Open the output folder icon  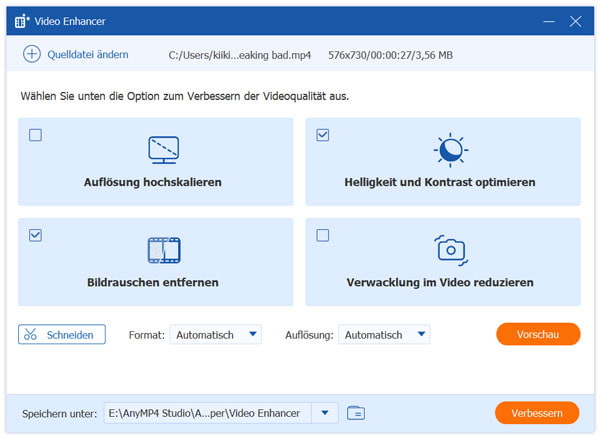tap(356, 413)
